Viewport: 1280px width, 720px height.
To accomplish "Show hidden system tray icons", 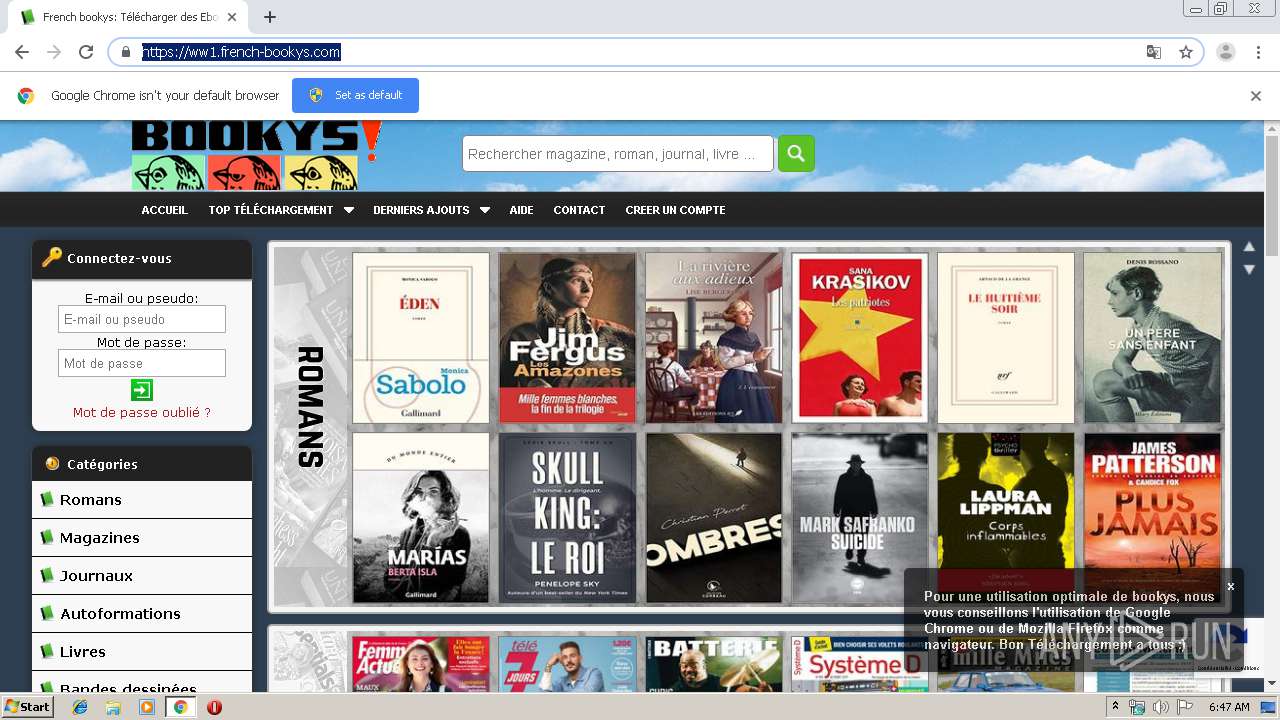I will tap(1116, 707).
